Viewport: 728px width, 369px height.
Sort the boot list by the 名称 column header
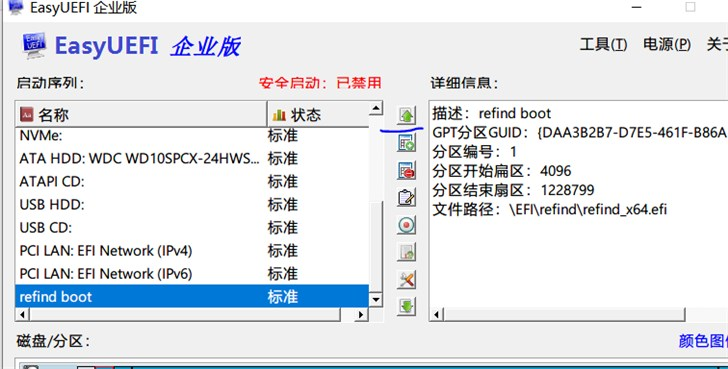[x=141, y=114]
